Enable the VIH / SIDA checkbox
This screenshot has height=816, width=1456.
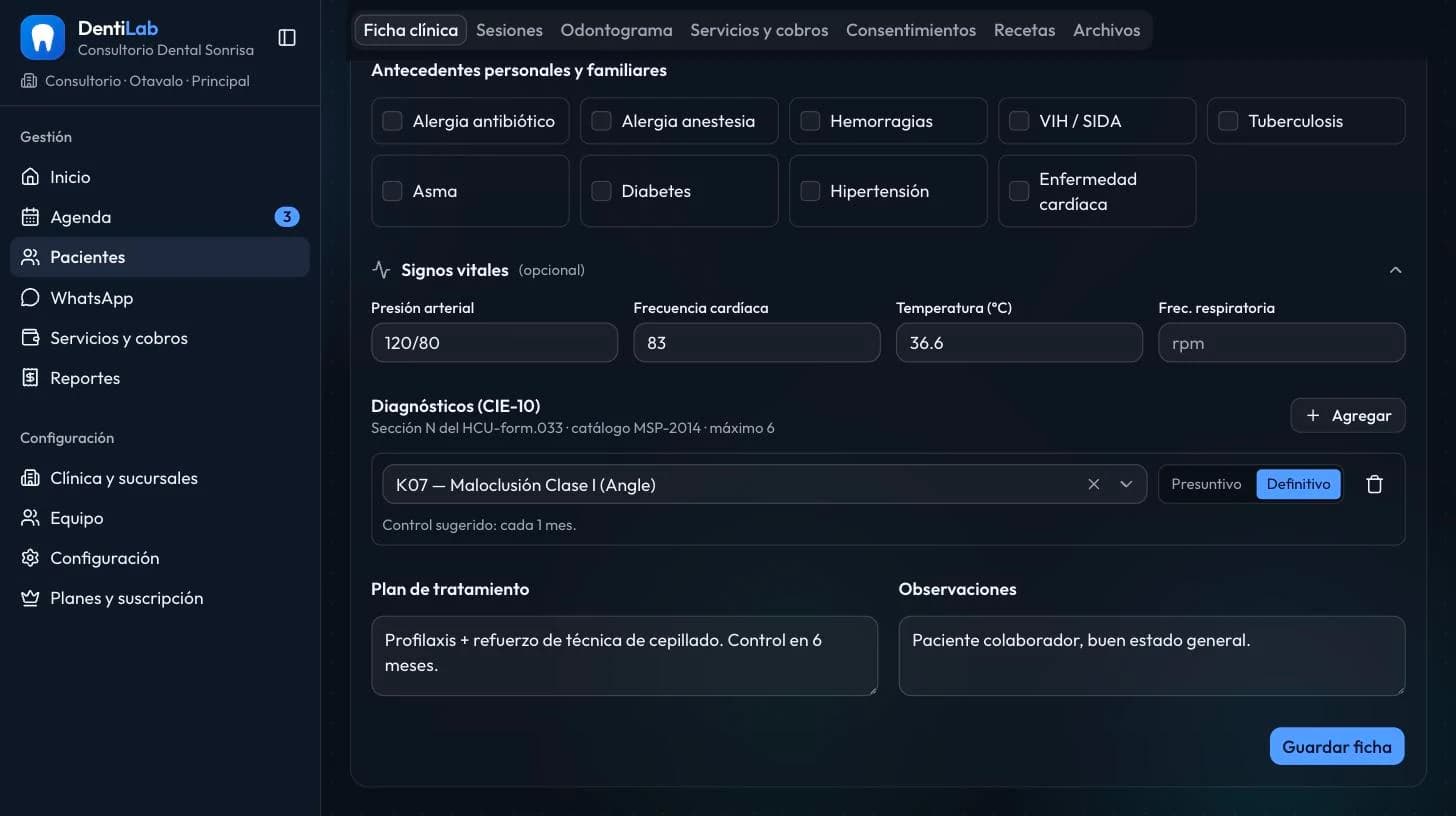[1019, 121]
